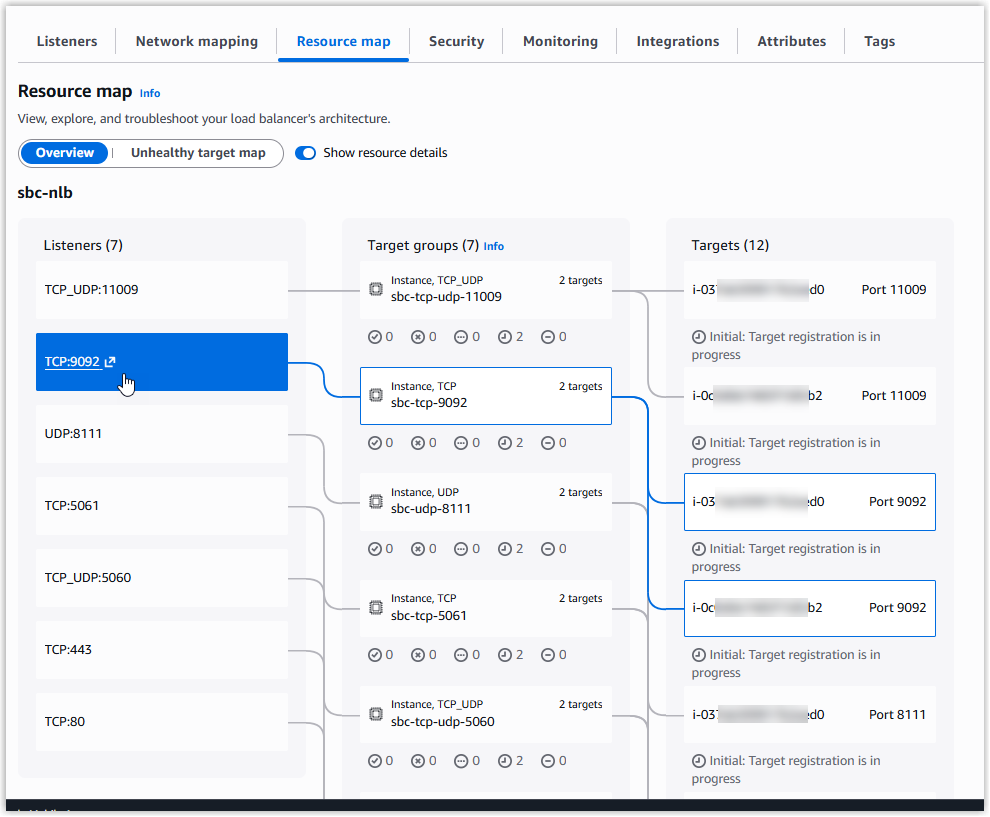This screenshot has height=817, width=990.
Task: Click the Info link beside Target groups
Action: pos(494,246)
